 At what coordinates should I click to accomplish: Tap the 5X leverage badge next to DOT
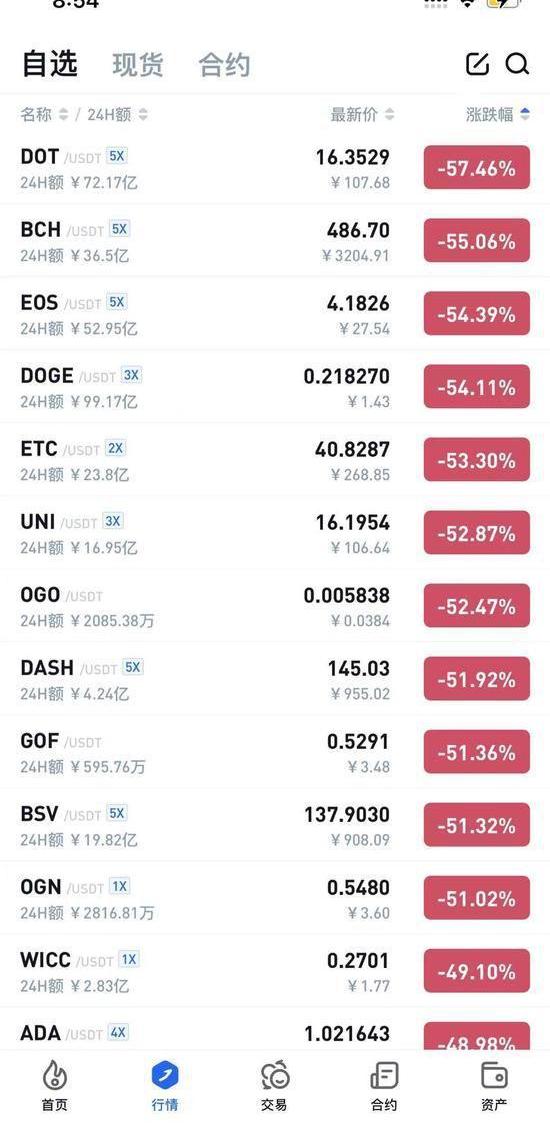116,156
